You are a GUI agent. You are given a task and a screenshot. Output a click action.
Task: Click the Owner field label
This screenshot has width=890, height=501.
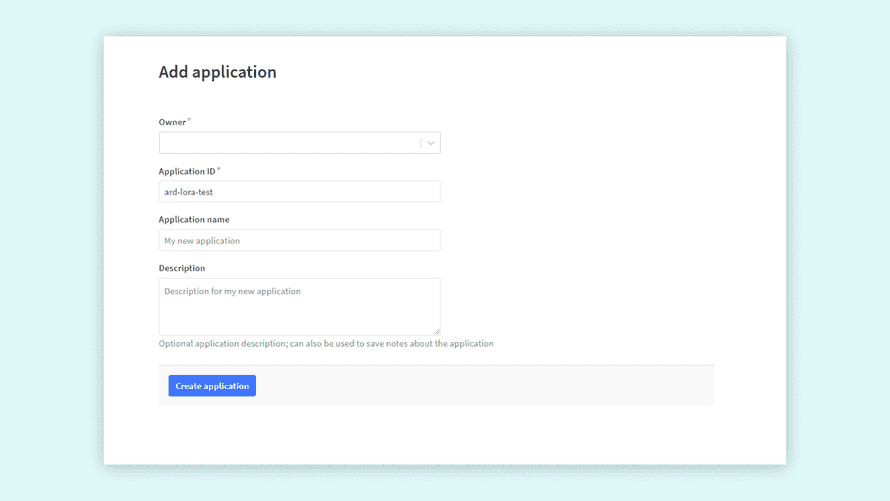[x=172, y=122]
